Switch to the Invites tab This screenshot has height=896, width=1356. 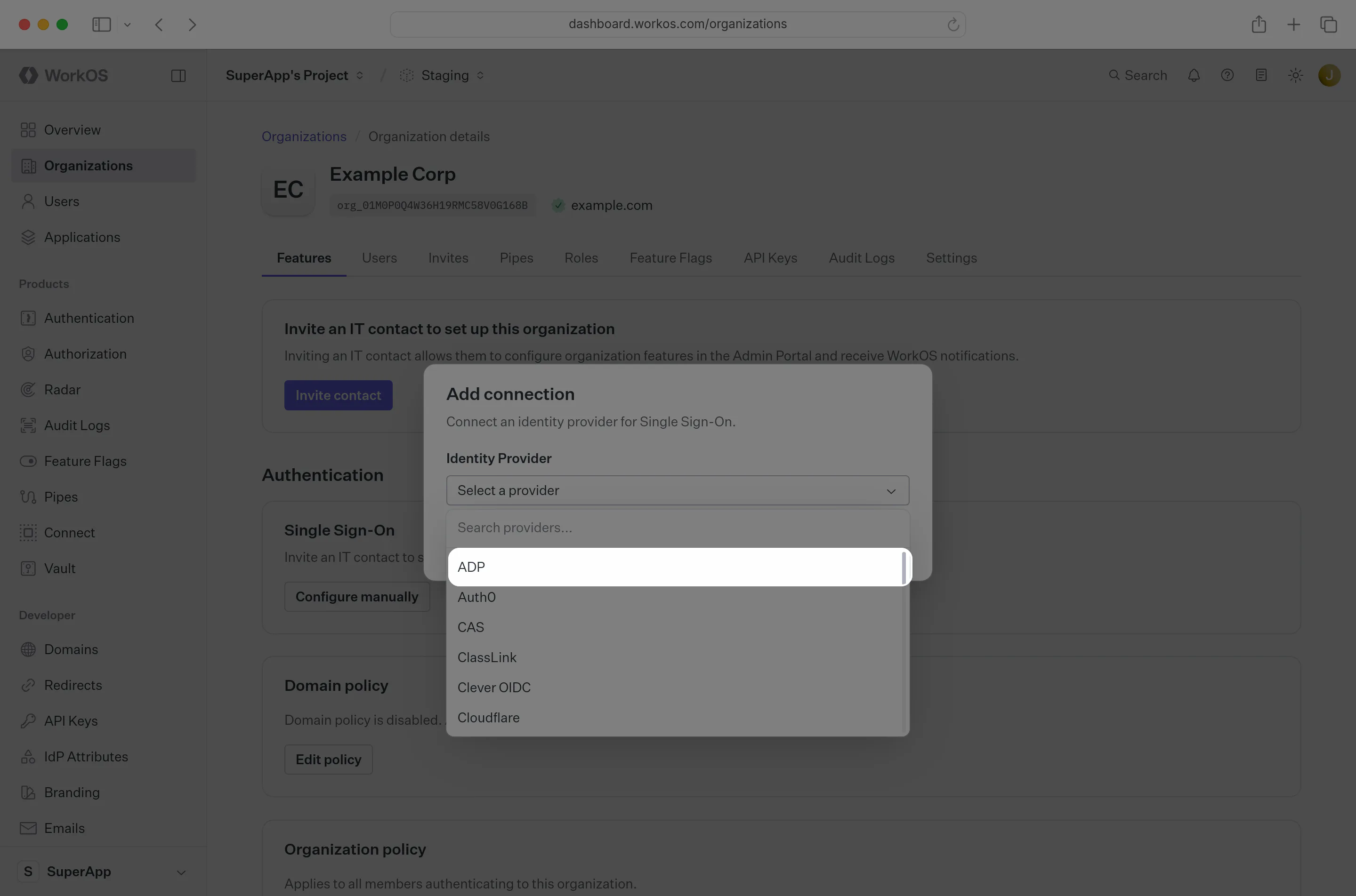click(448, 258)
